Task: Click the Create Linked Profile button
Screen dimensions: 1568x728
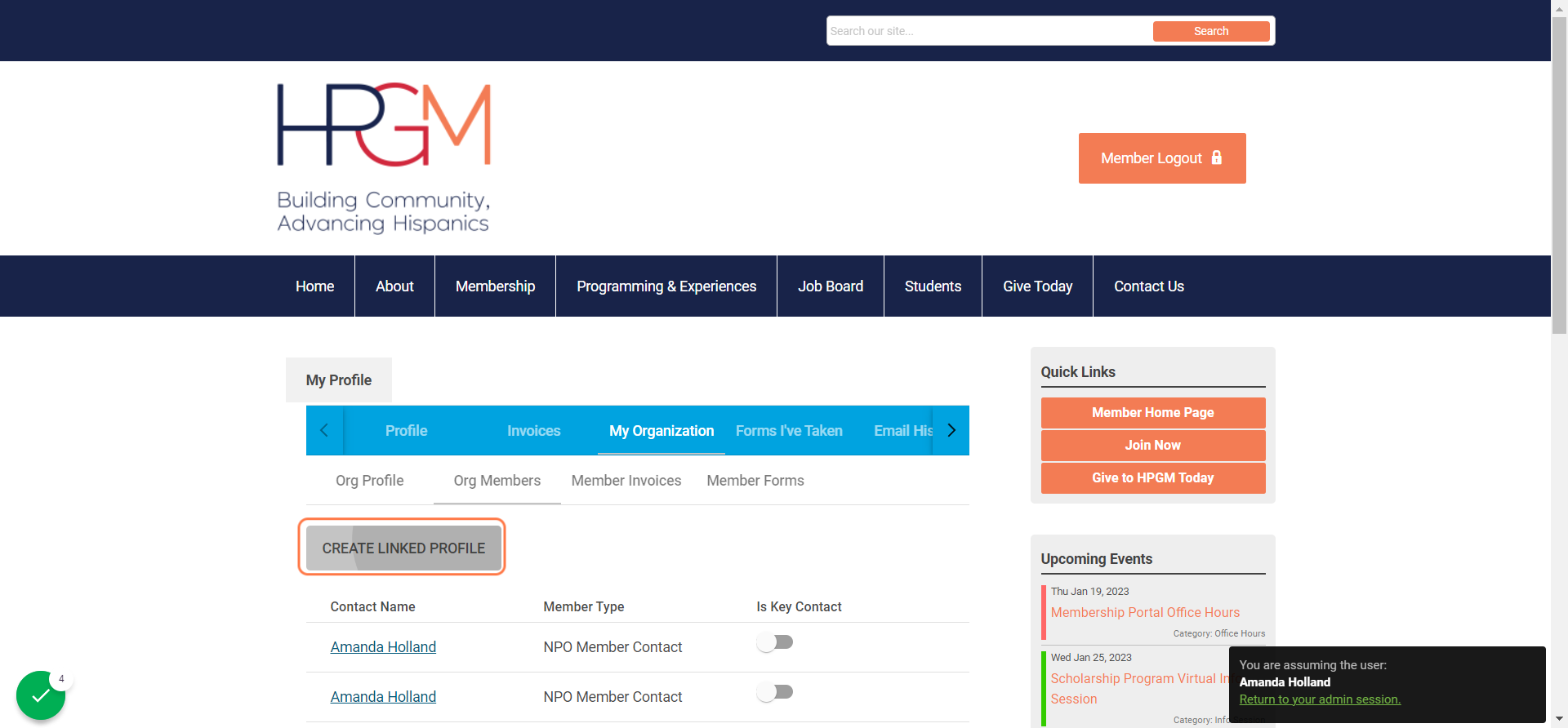Action: [x=403, y=548]
